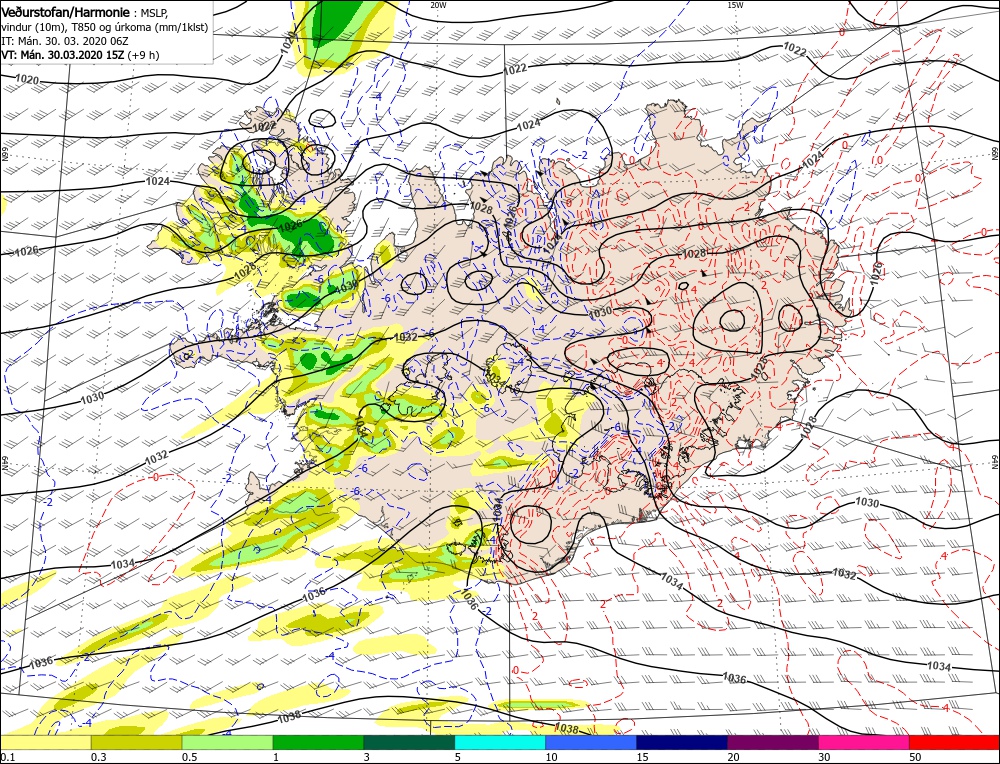Click the red 50+ legend swatch

[x=955, y=742]
